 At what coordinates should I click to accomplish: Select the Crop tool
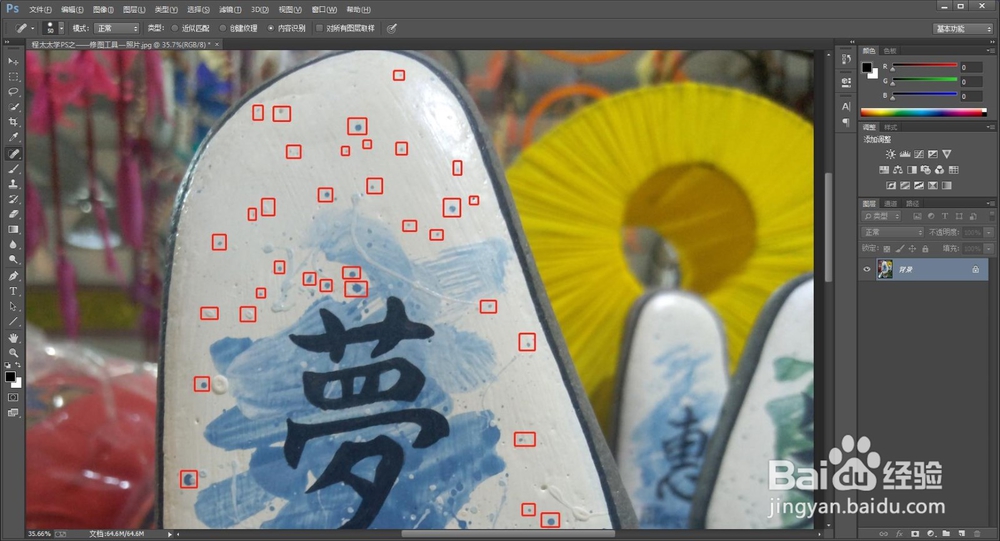coord(13,122)
